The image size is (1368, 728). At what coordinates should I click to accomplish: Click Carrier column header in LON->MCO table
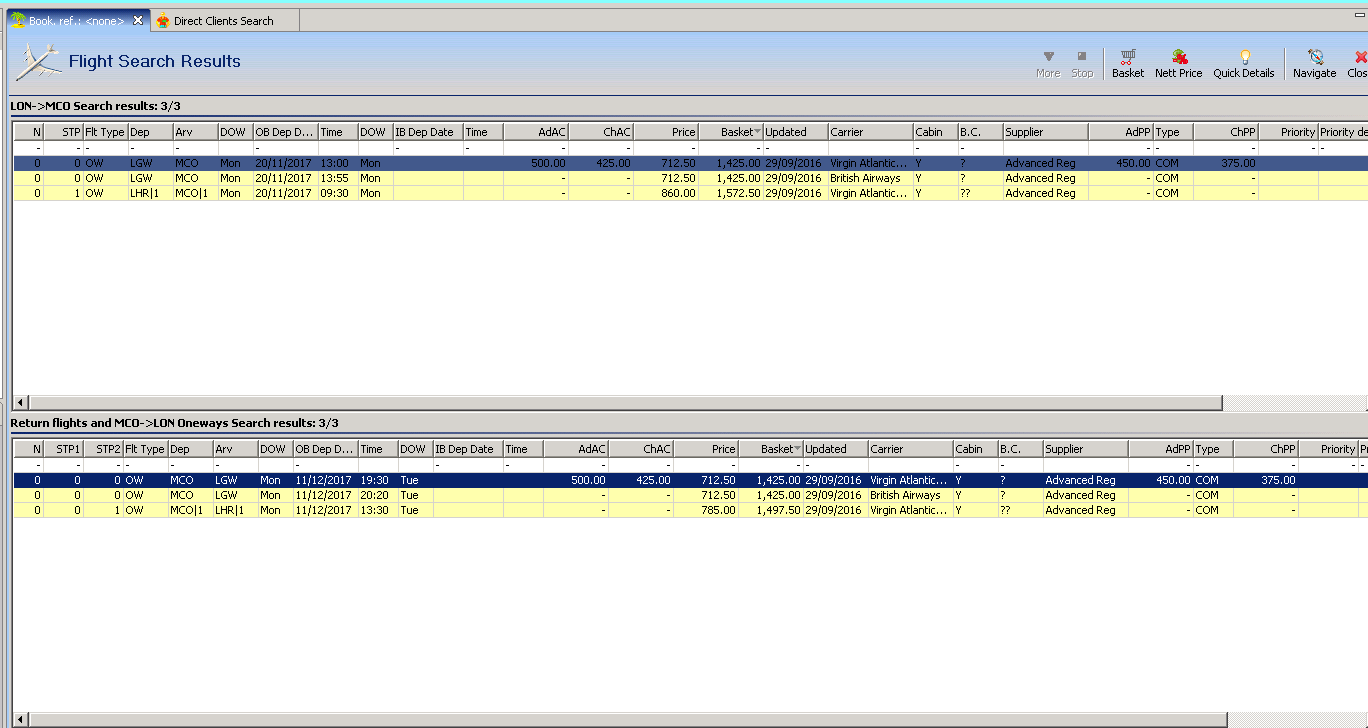[x=870, y=132]
